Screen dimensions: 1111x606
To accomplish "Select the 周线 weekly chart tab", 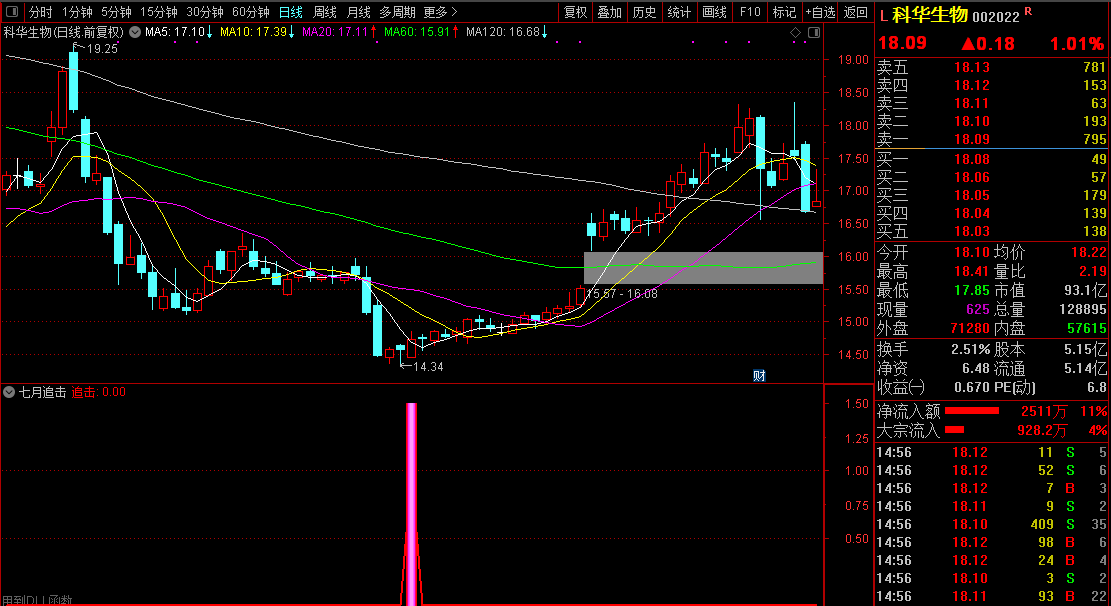I will 325,13.
